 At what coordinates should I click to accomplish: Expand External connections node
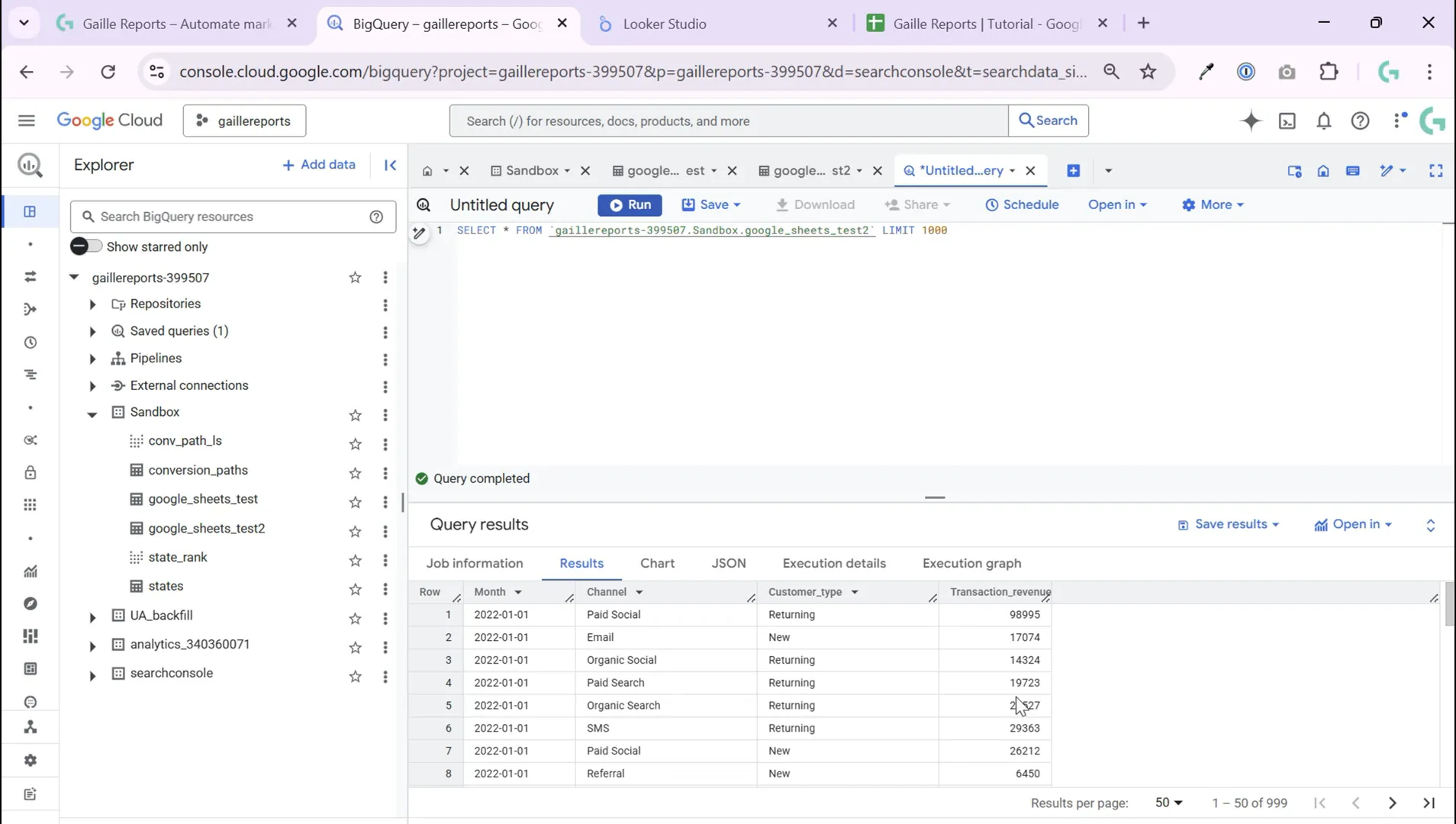coord(92,387)
